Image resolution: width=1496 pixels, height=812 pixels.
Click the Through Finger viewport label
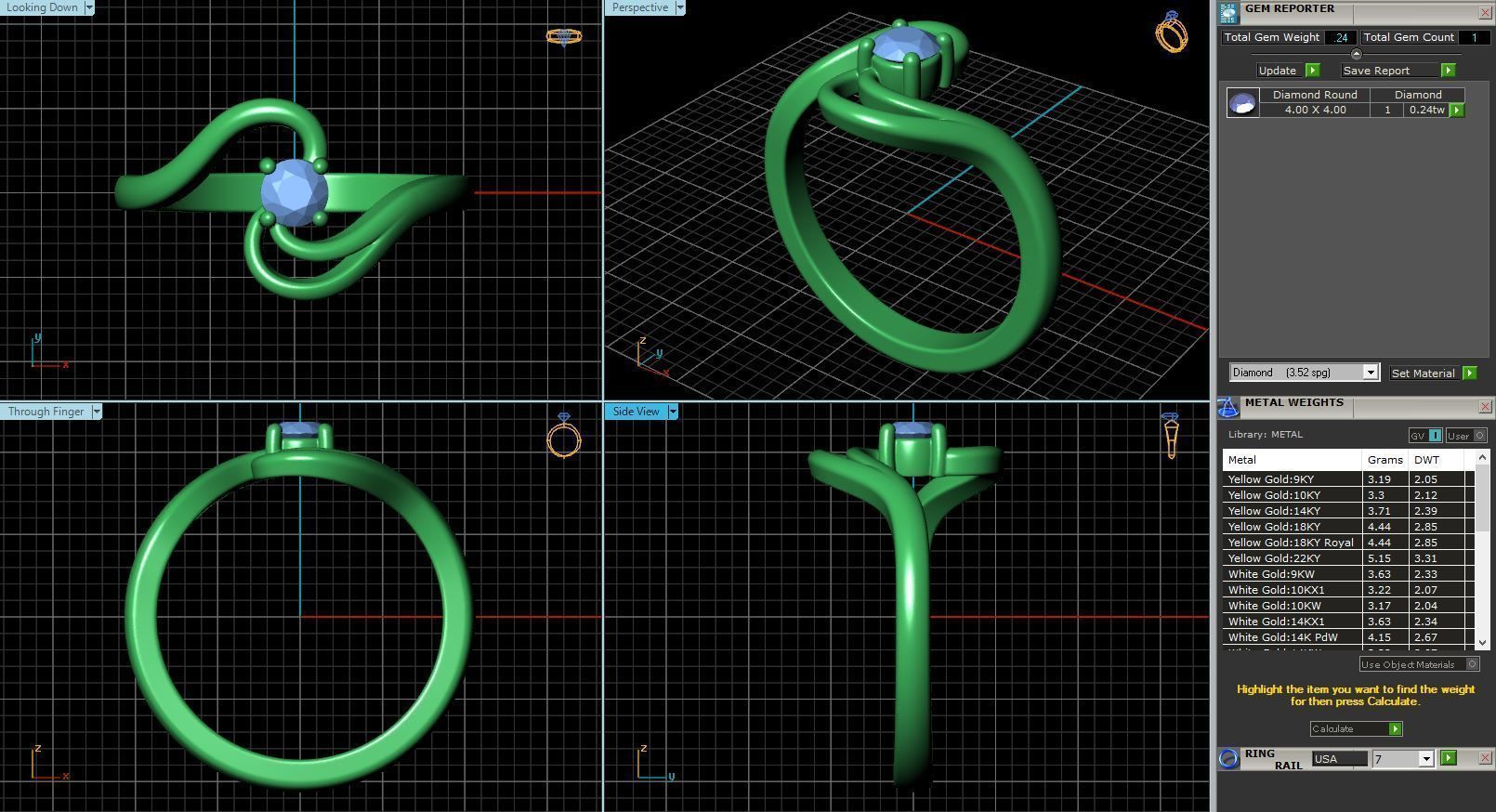[x=46, y=412]
